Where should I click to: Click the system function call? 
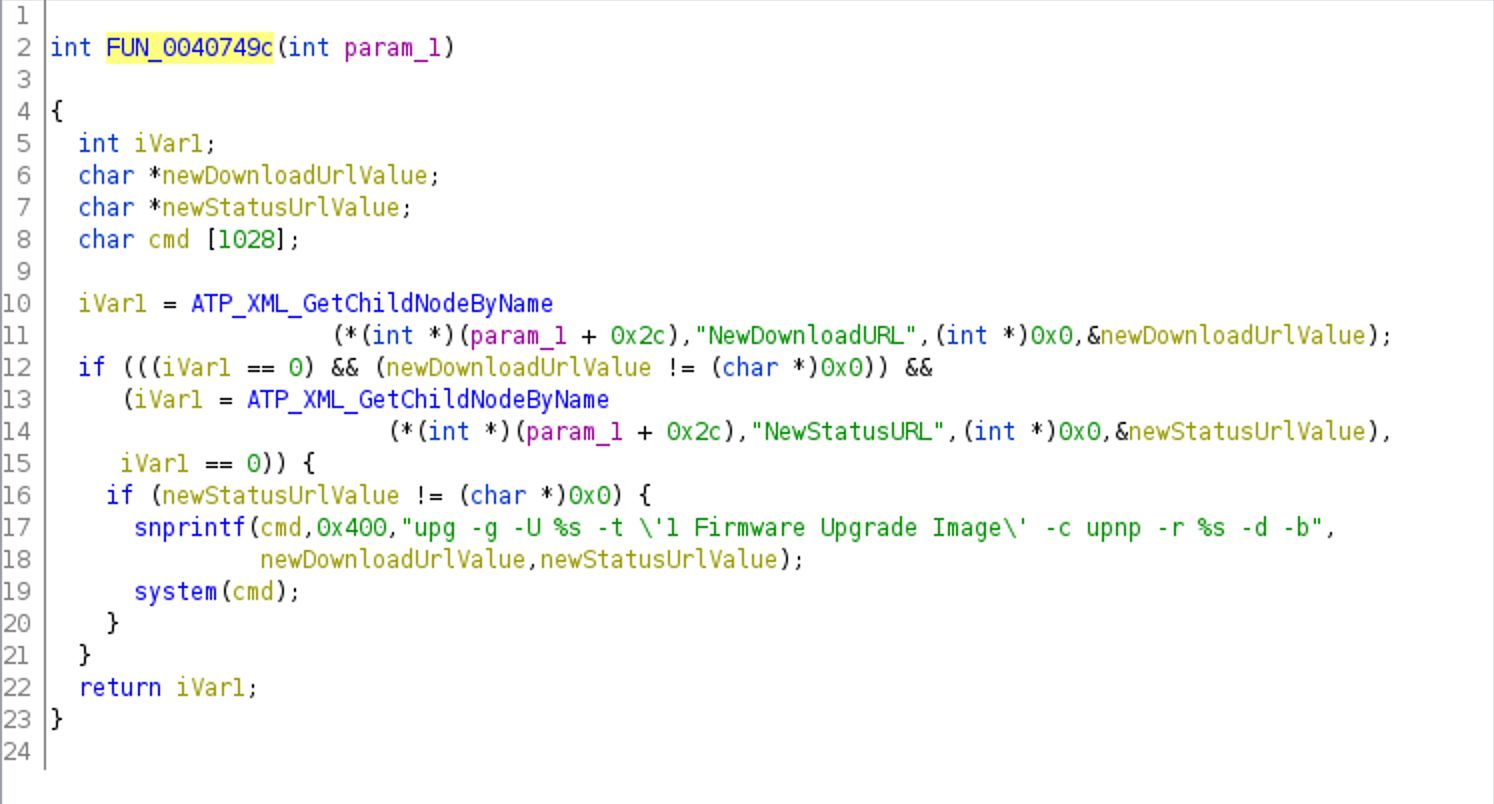tap(176, 591)
